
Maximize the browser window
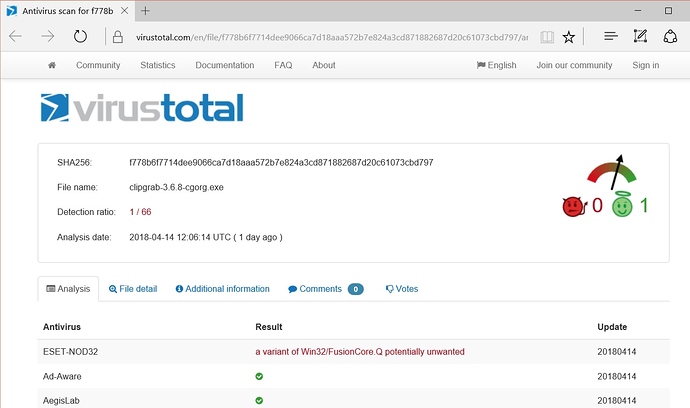668,11
